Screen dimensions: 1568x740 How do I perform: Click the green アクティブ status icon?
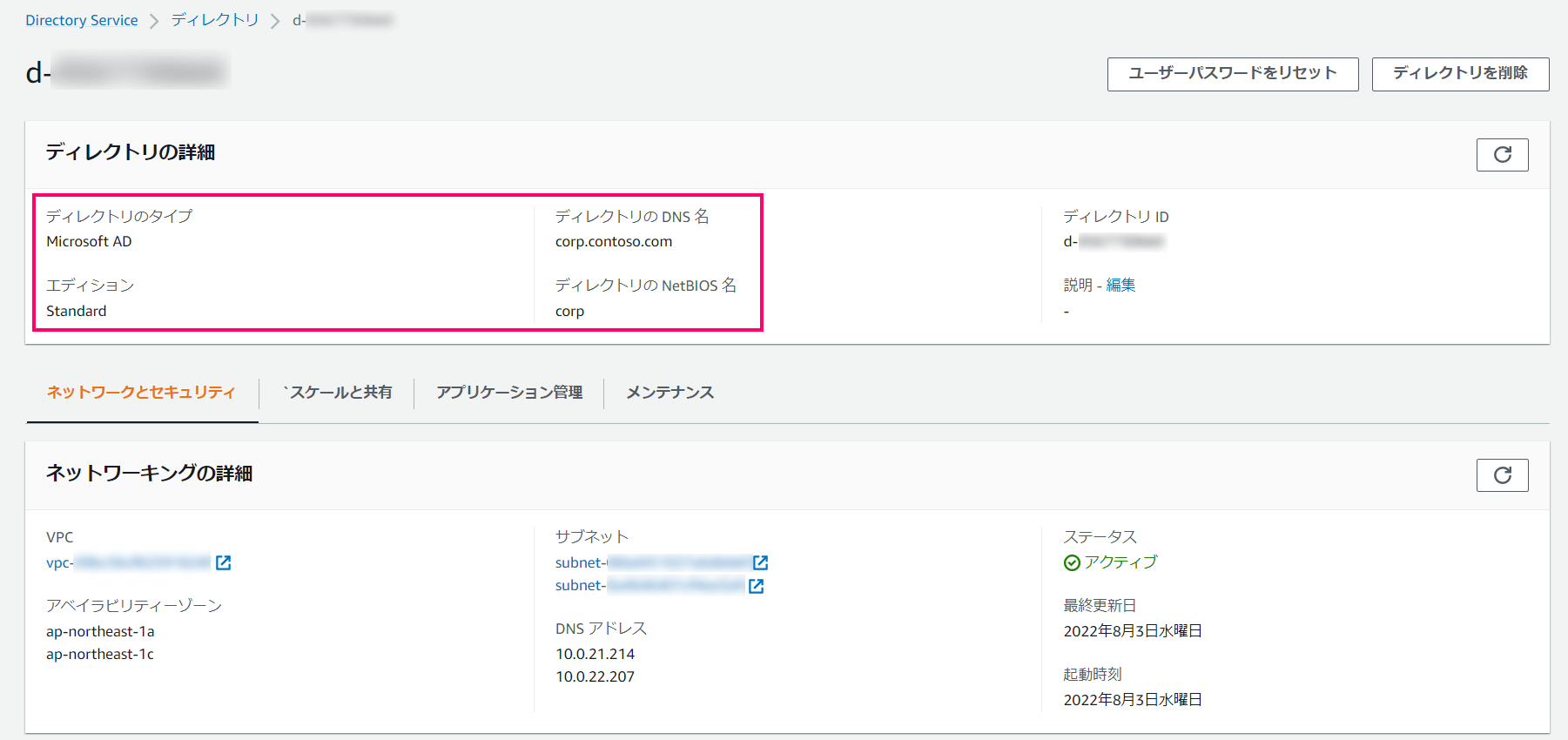point(1072,563)
